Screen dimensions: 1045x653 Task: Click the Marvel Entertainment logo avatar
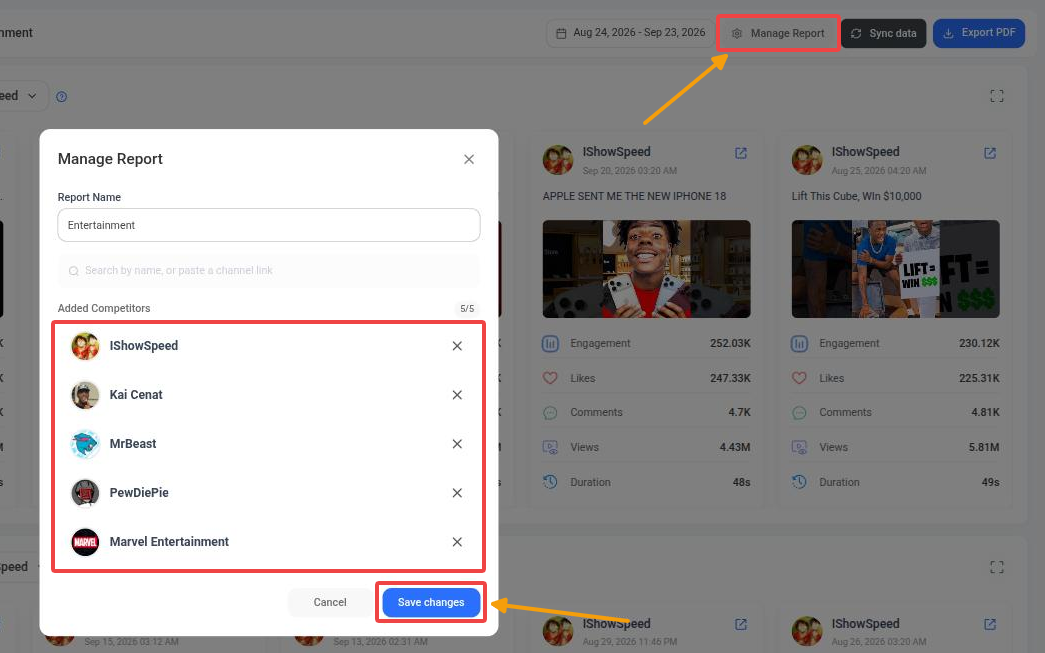[85, 542]
